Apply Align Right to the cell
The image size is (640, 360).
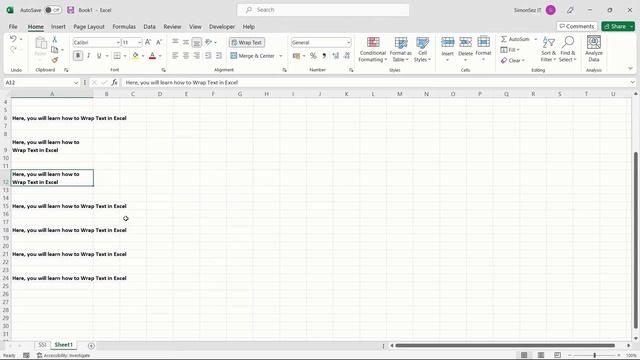click(197, 56)
